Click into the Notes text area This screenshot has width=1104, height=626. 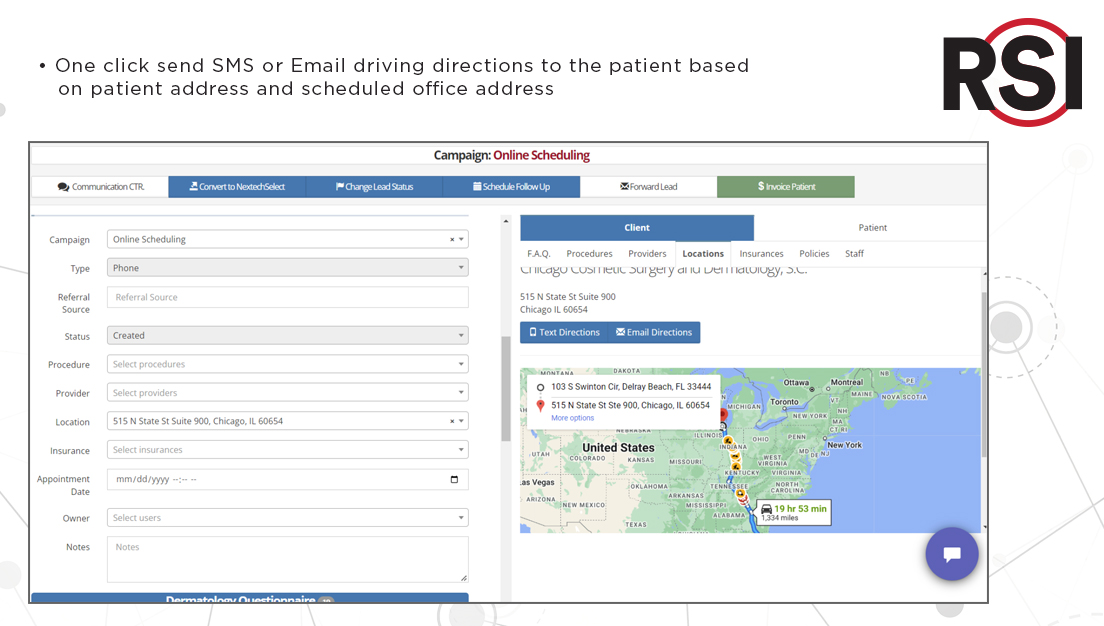(287, 560)
